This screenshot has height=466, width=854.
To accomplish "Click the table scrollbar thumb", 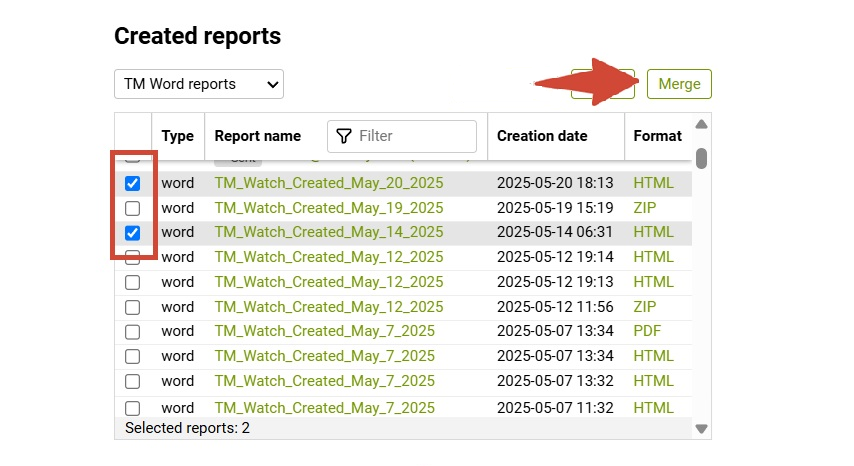I will point(702,158).
